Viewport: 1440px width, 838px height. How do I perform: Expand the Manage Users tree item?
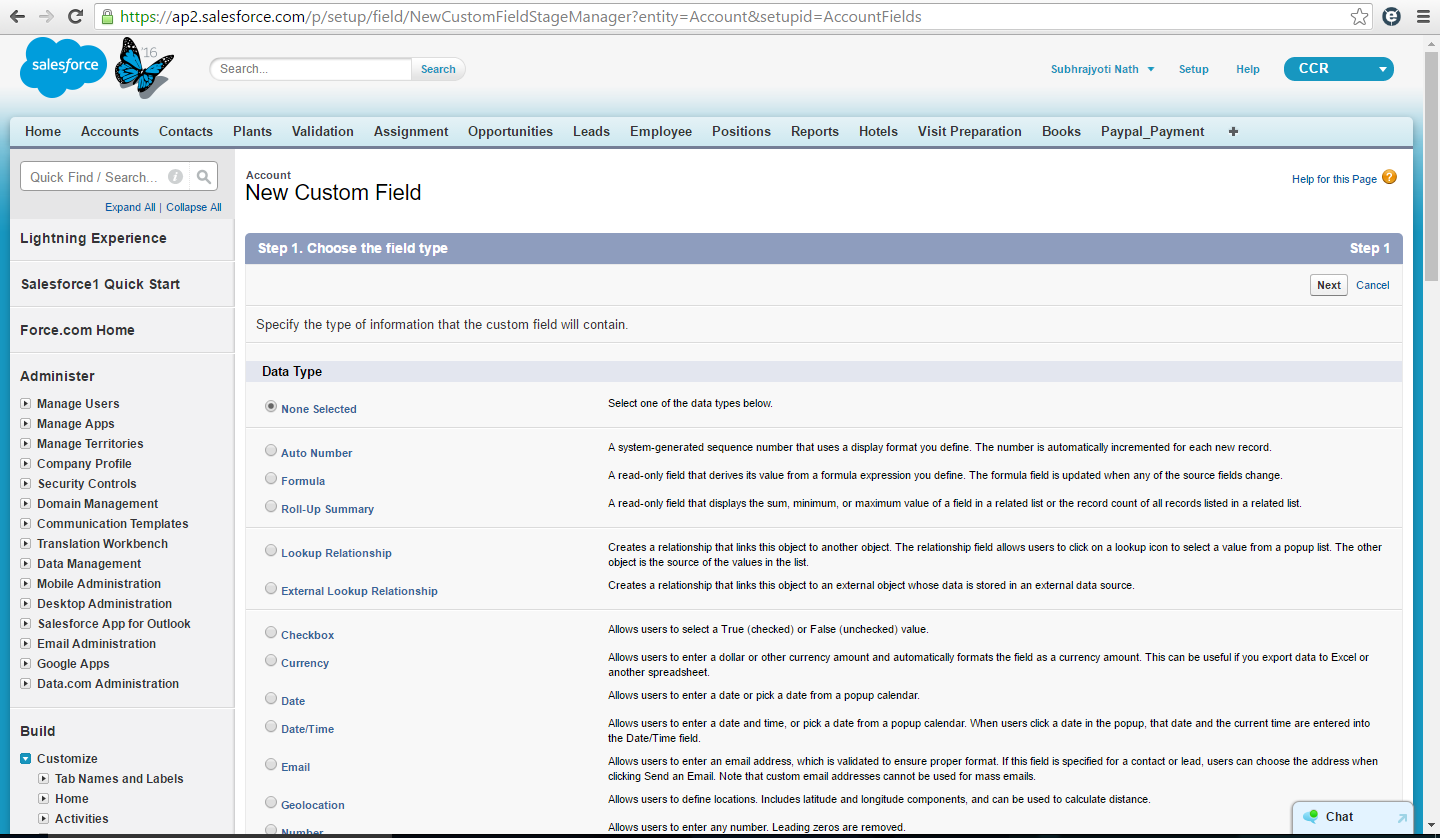pos(26,404)
